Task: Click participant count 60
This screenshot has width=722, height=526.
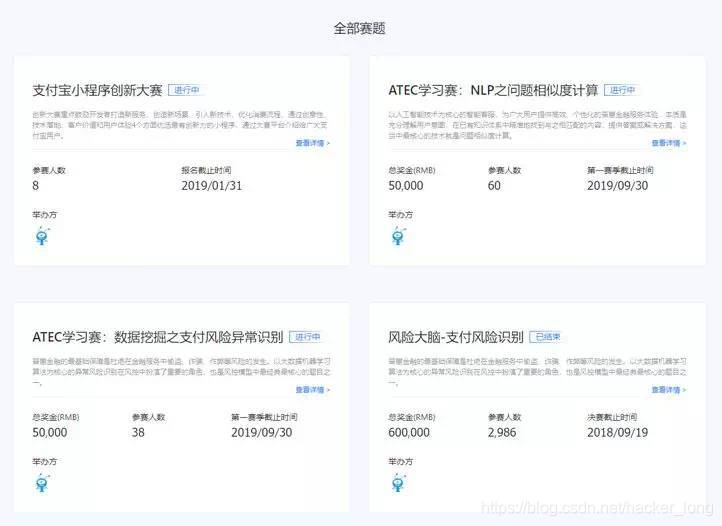Action: [x=494, y=186]
